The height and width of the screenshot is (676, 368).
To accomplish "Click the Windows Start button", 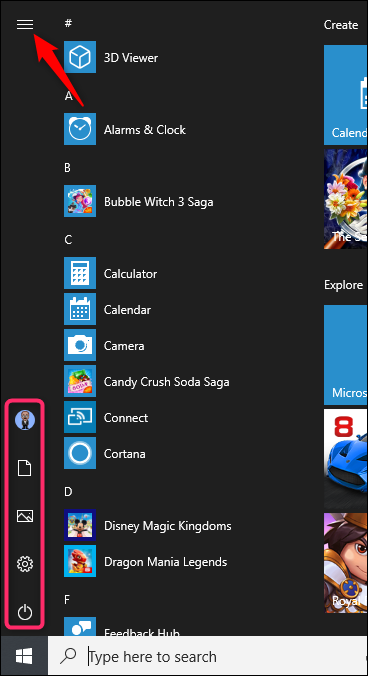I will coord(24,656).
